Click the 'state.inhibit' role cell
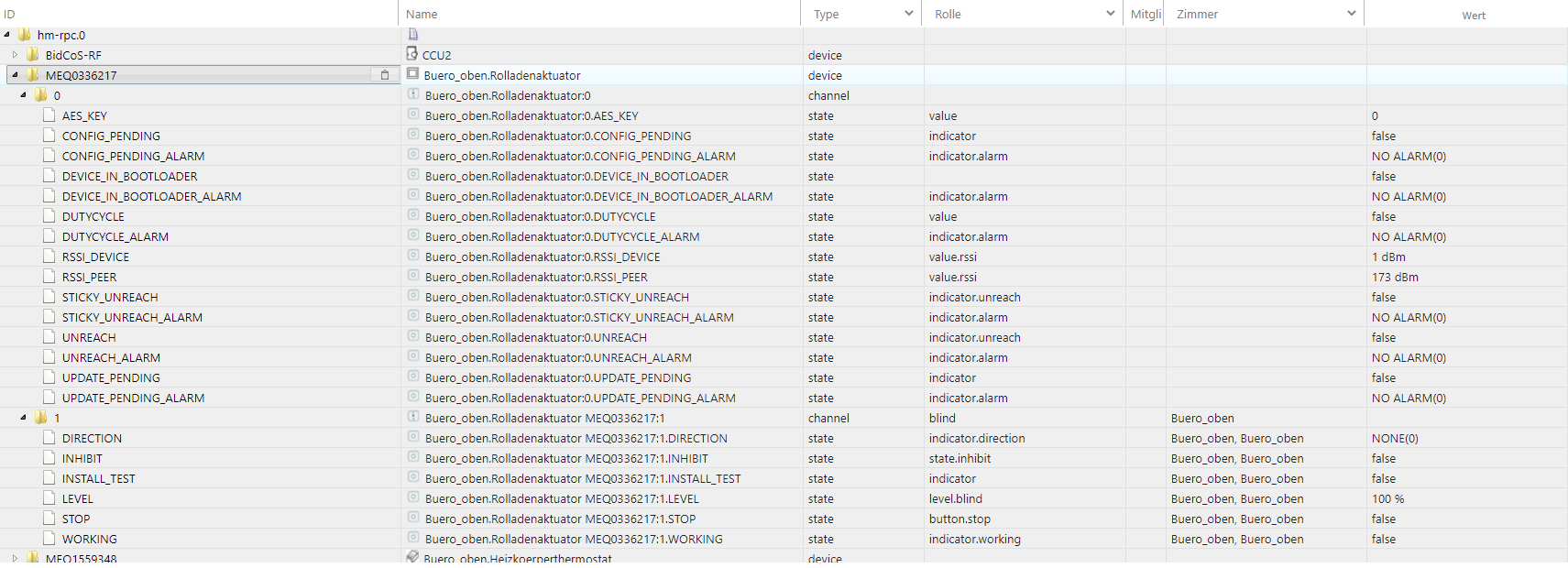Screen dimensions: 1568x568 click(959, 458)
